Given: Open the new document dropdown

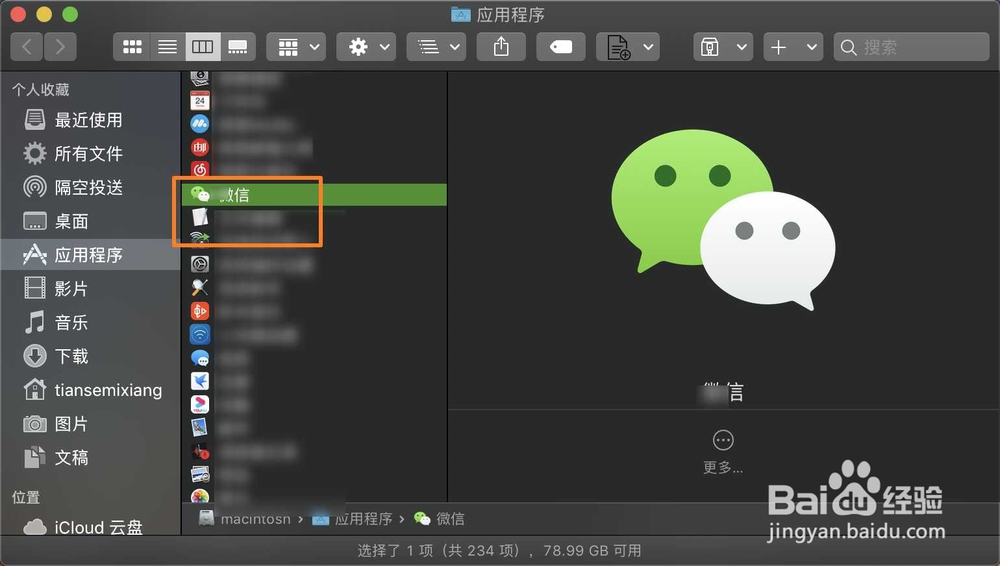Looking at the screenshot, I should click(x=628, y=47).
